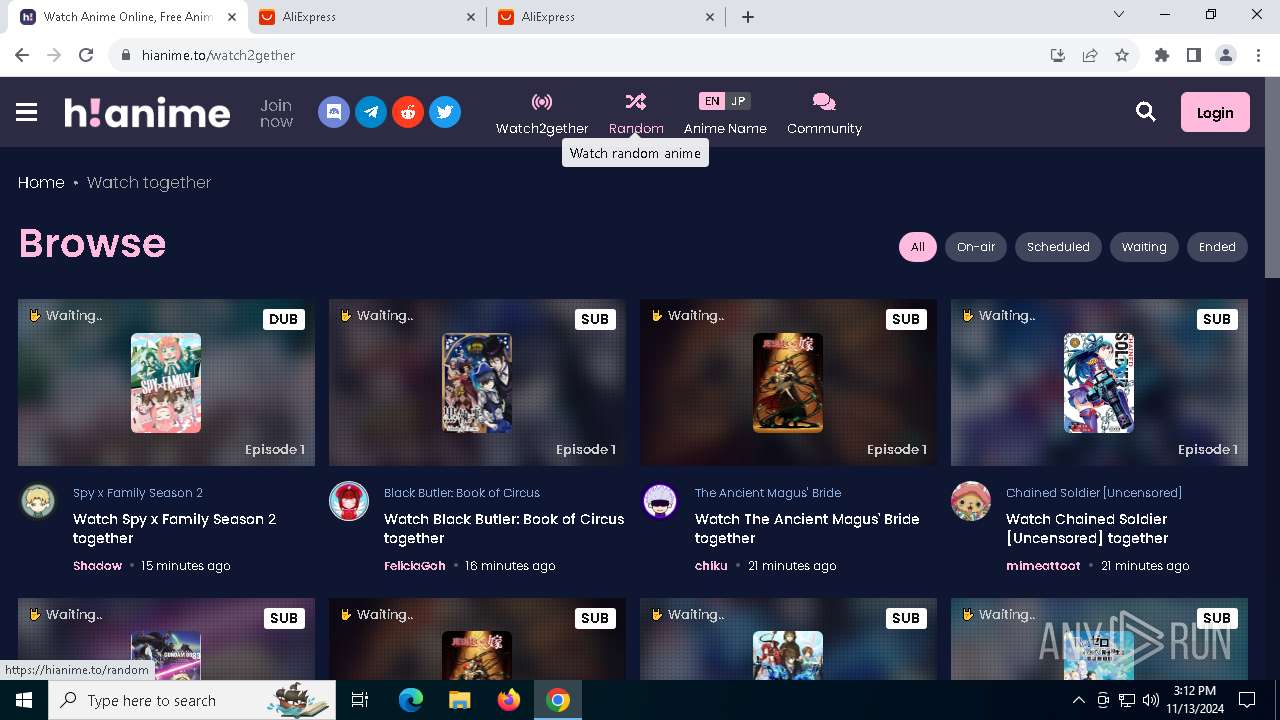
Task: Click chiku's avatar image
Action: tap(660, 501)
